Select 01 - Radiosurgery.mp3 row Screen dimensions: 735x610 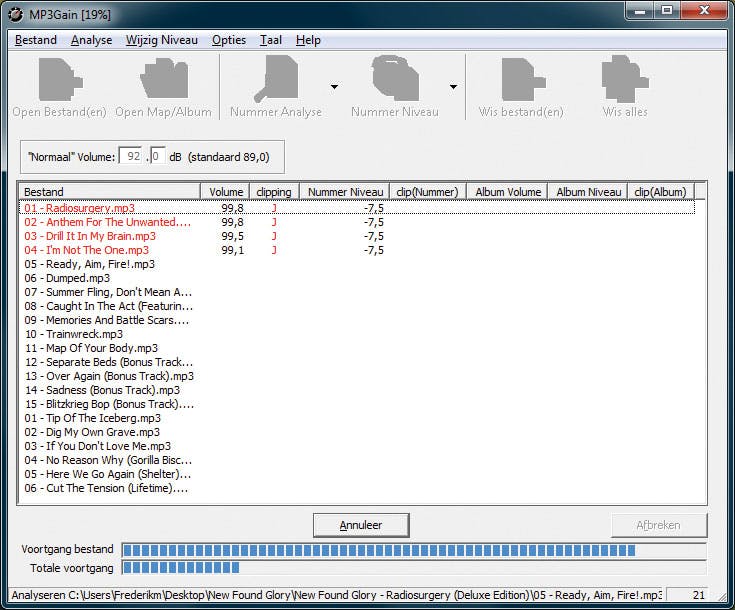click(357, 208)
